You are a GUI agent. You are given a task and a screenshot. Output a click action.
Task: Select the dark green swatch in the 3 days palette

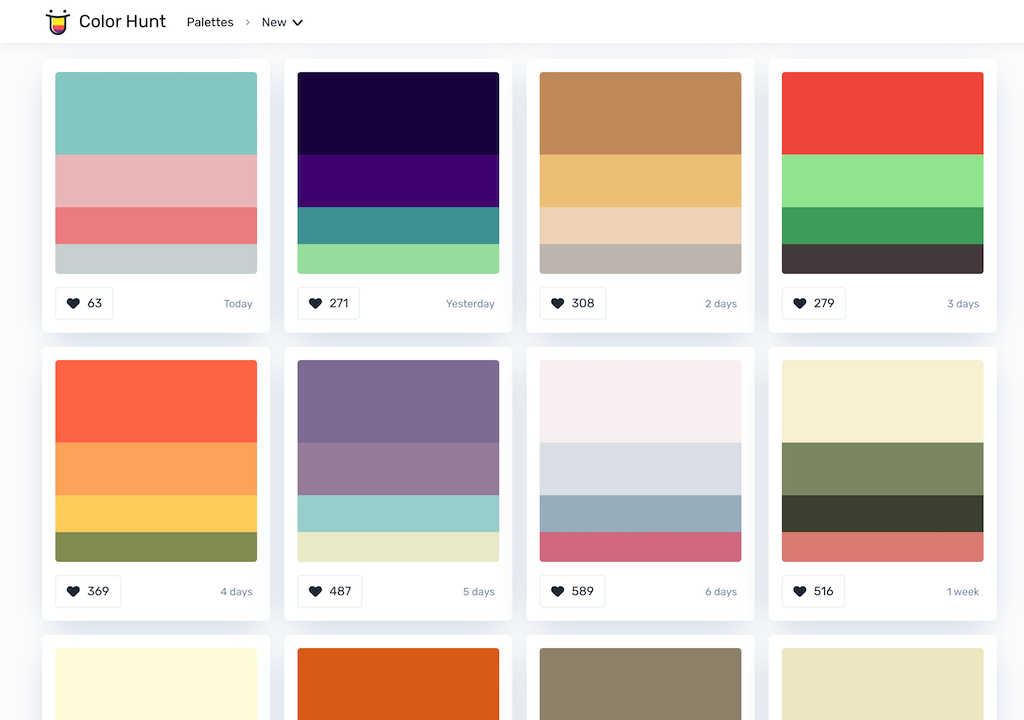pyautogui.click(x=883, y=225)
